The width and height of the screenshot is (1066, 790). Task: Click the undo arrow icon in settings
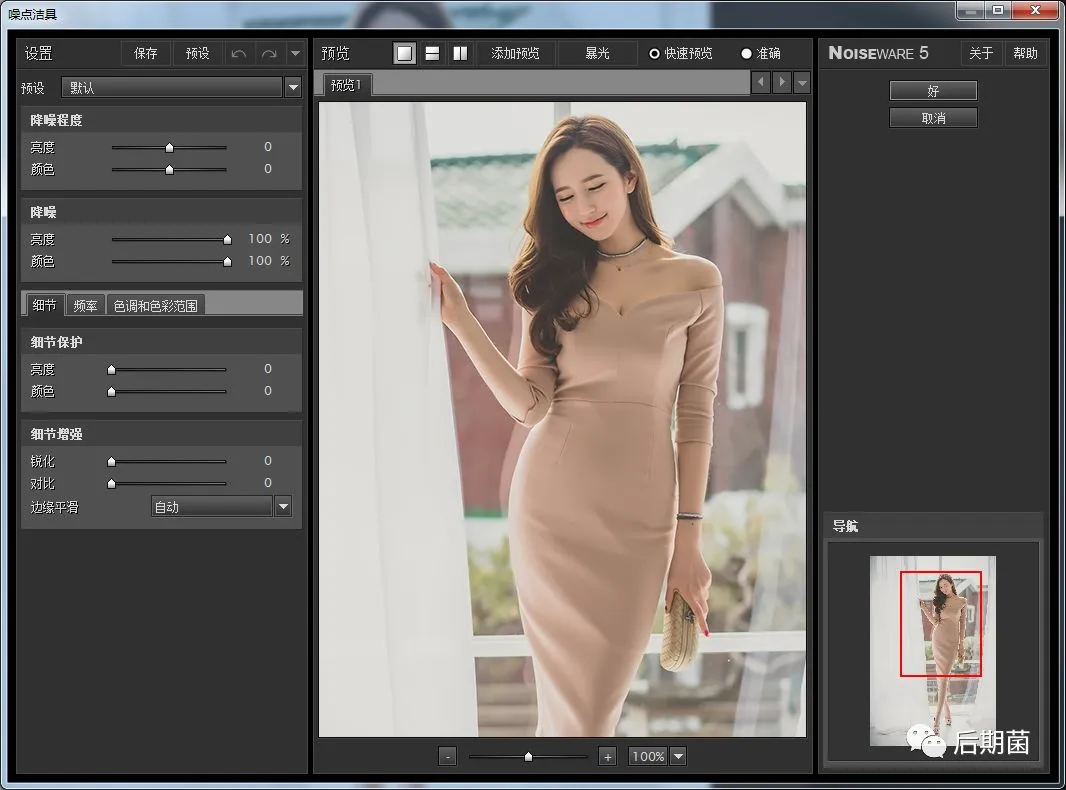coord(239,54)
